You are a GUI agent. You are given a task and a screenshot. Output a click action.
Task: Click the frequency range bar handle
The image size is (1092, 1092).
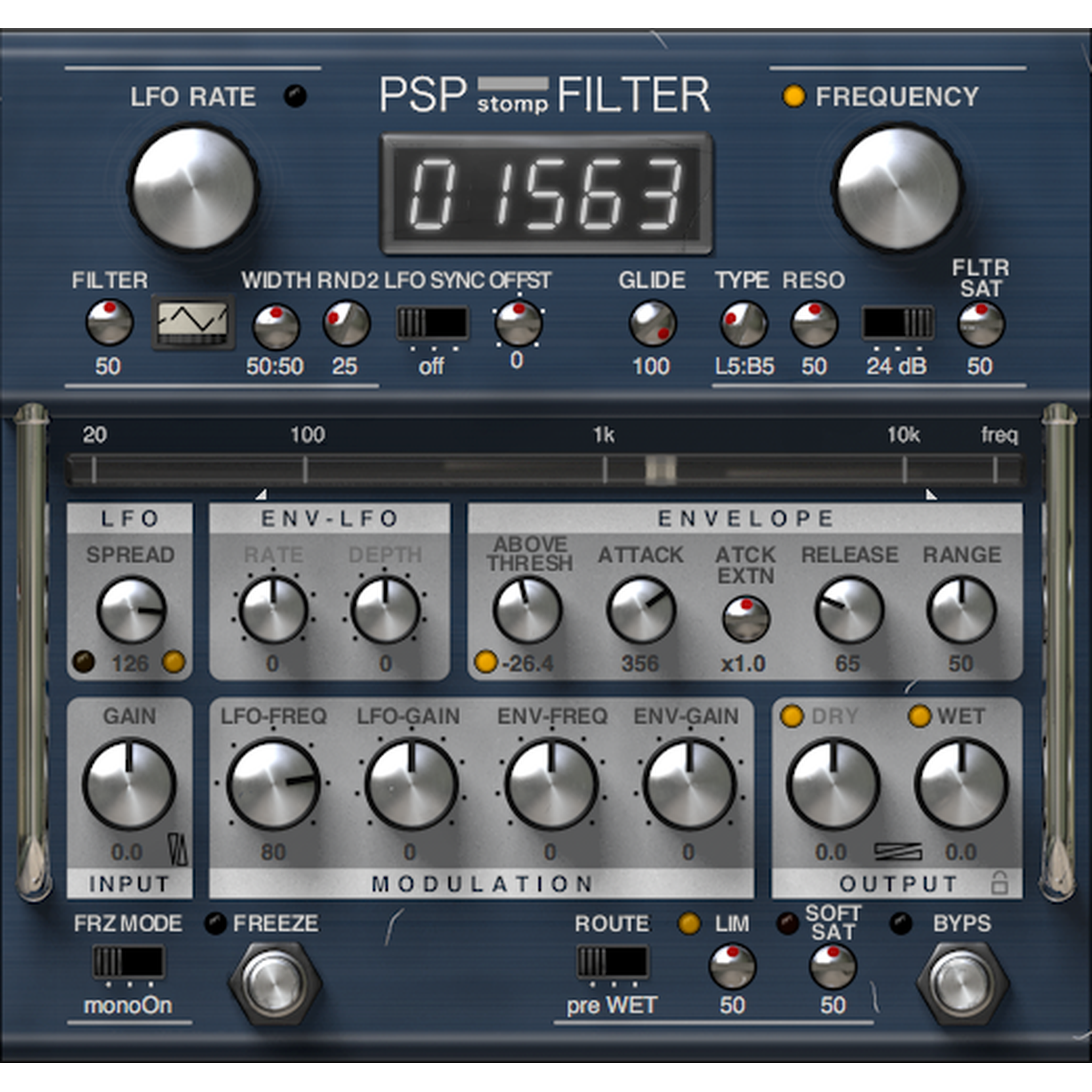click(661, 469)
